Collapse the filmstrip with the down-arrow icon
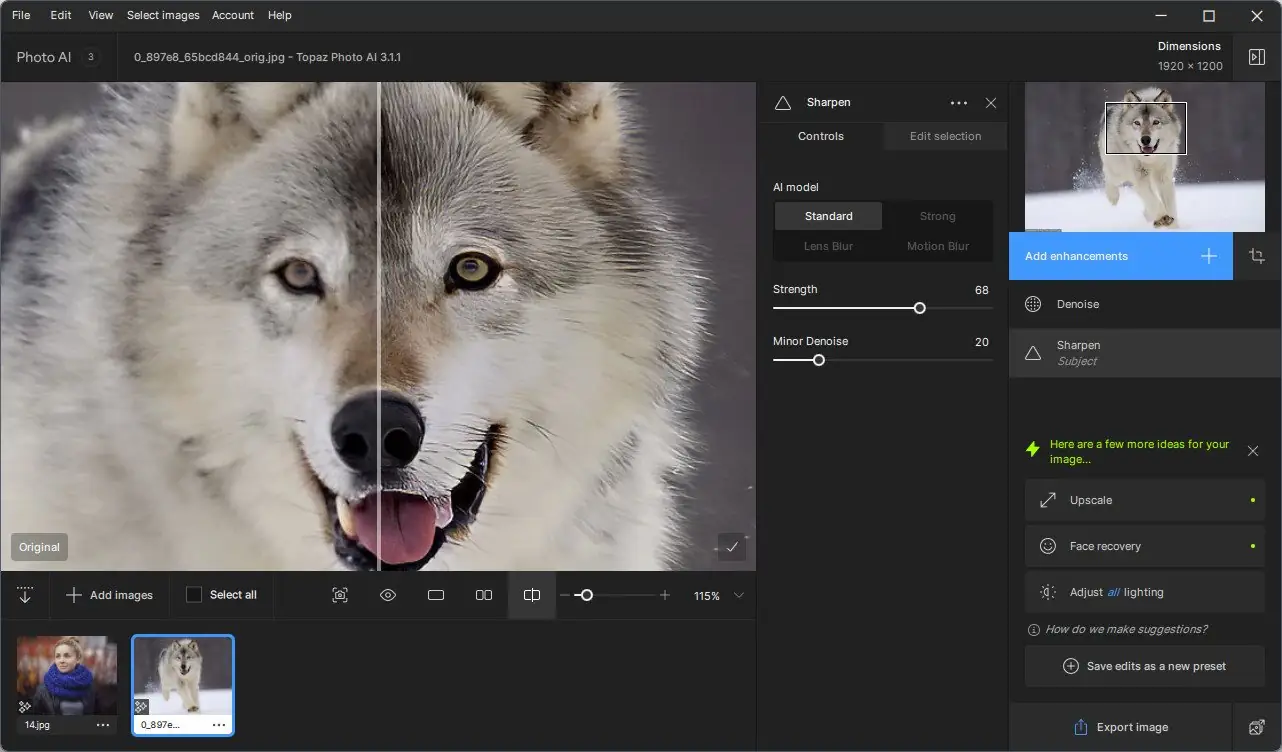The height and width of the screenshot is (752, 1282). [x=25, y=595]
